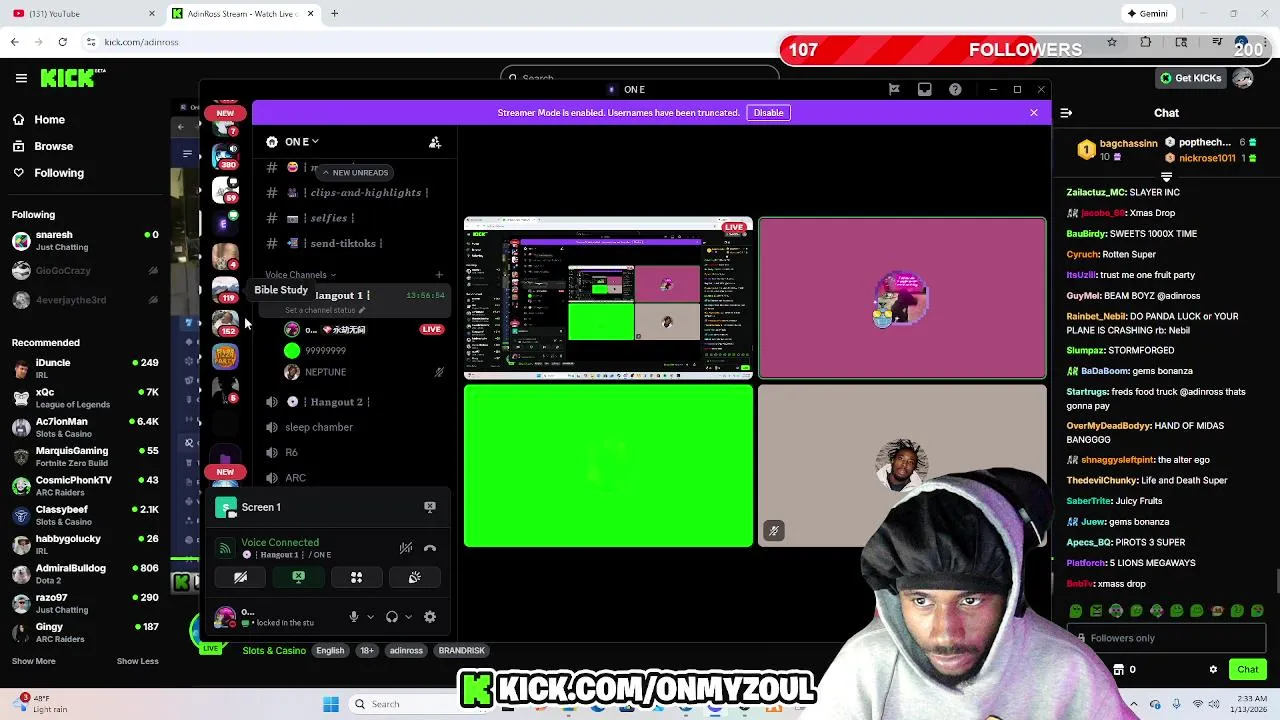The width and height of the screenshot is (1280, 720).
Task: Stop streaming Screen 1
Action: point(430,507)
